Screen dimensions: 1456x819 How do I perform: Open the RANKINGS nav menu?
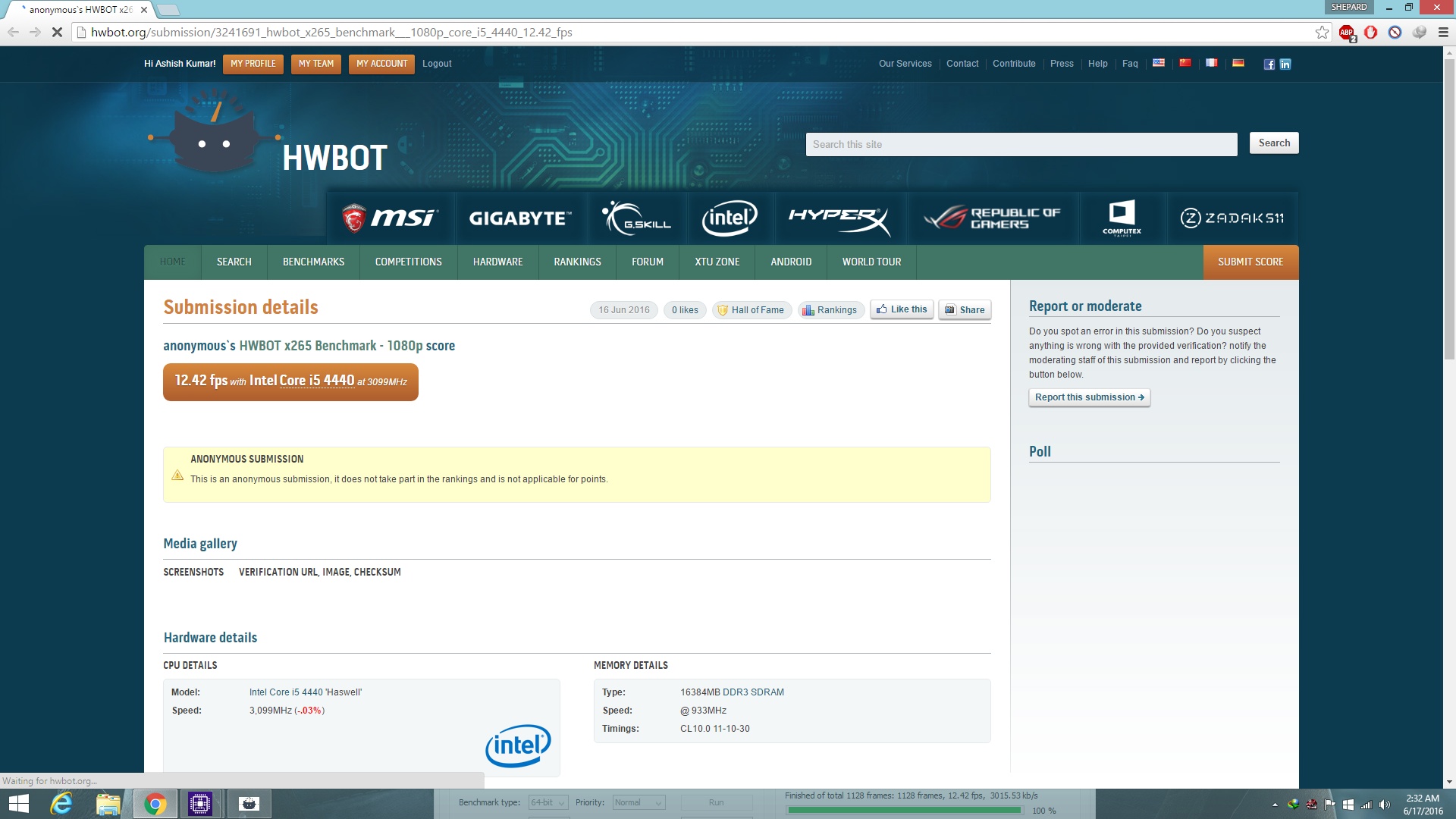click(x=577, y=262)
